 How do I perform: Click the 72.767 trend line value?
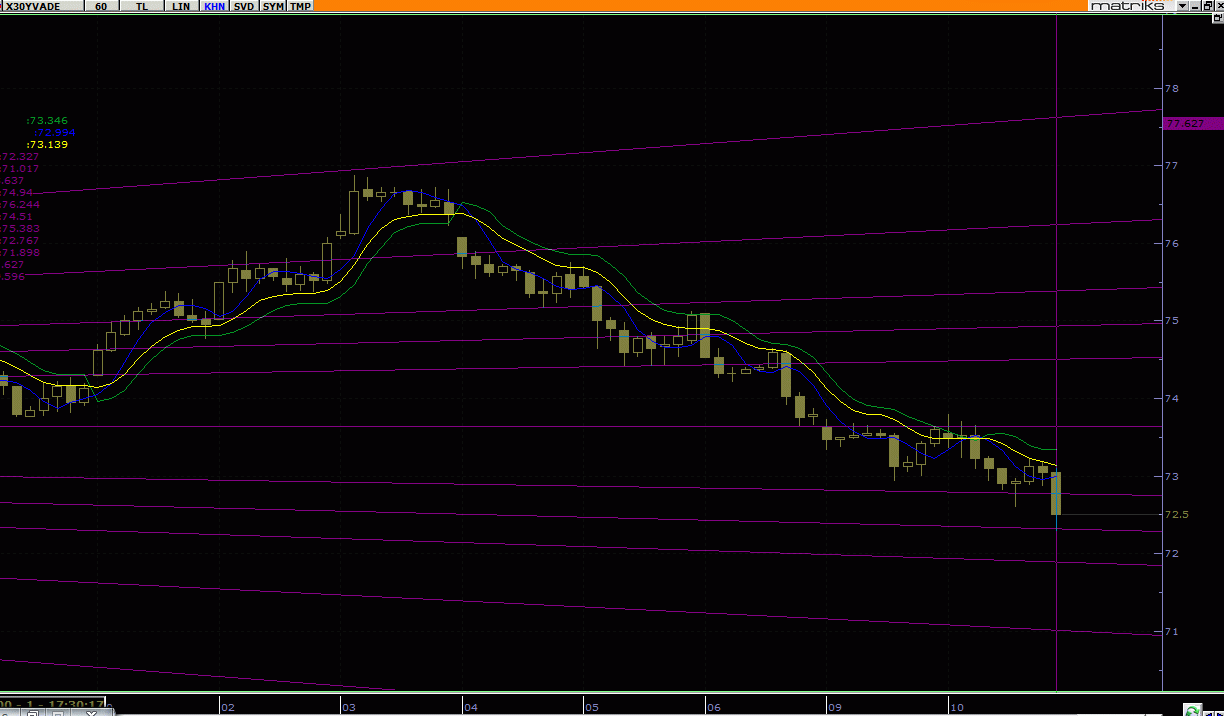click(x=19, y=240)
